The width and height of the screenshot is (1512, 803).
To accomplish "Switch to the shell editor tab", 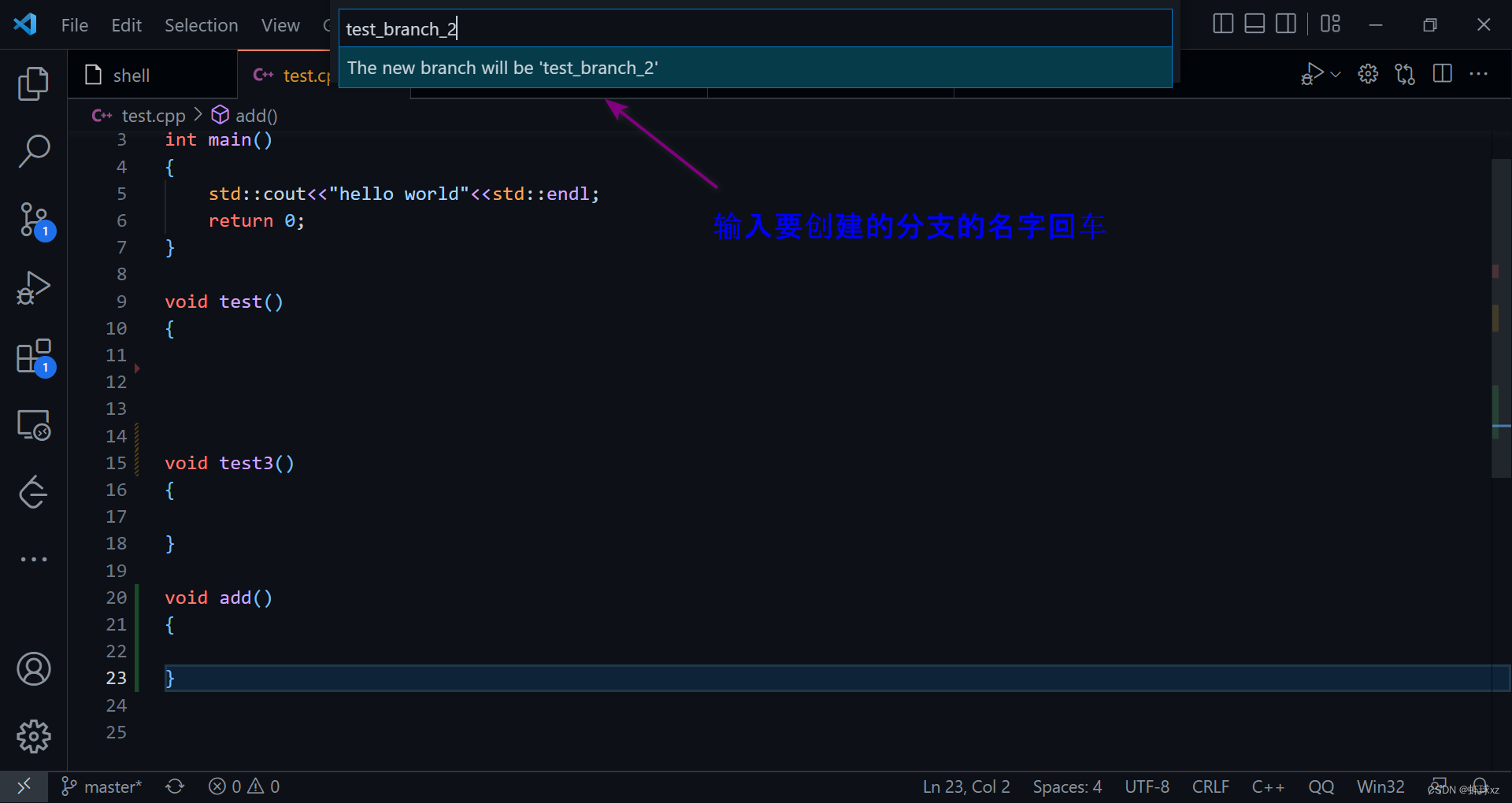I will click(x=153, y=75).
